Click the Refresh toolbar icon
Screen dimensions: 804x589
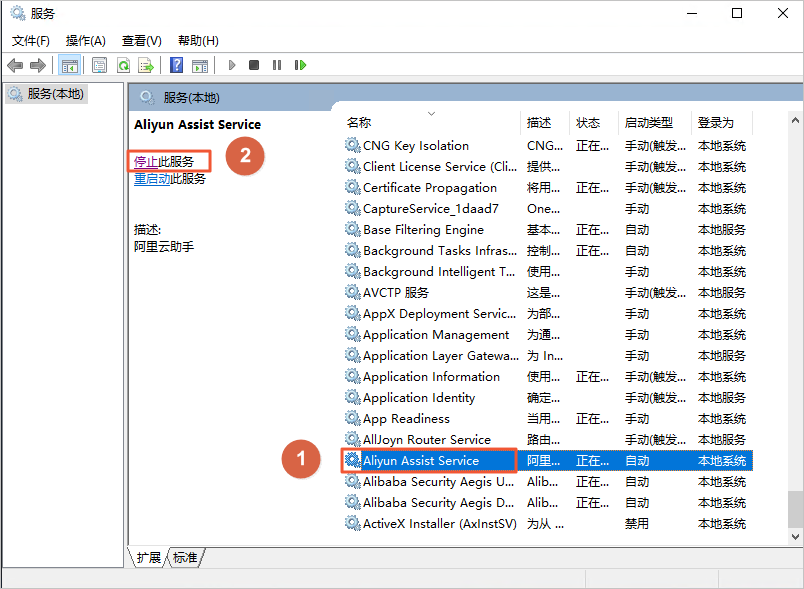click(123, 65)
